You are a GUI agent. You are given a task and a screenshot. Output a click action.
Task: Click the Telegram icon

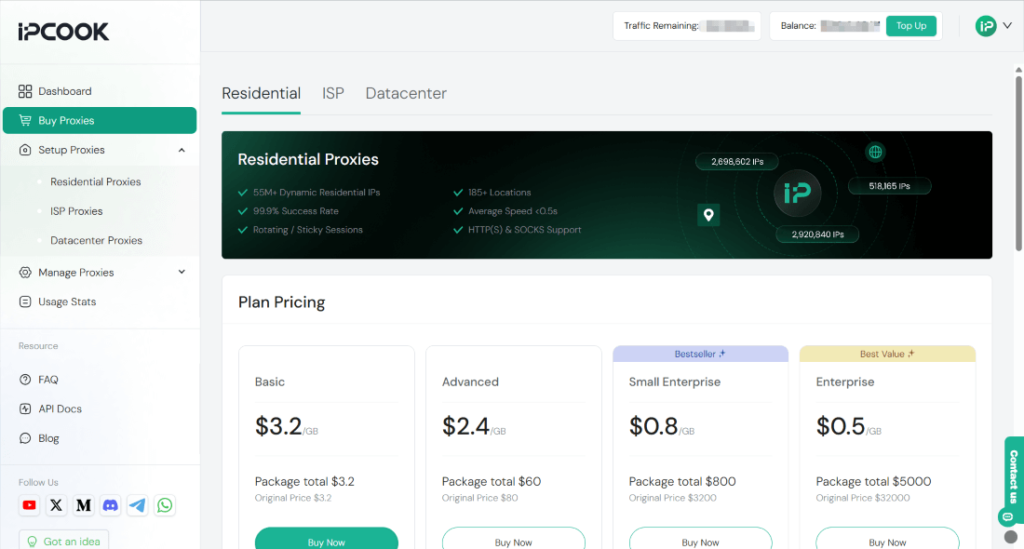(137, 506)
